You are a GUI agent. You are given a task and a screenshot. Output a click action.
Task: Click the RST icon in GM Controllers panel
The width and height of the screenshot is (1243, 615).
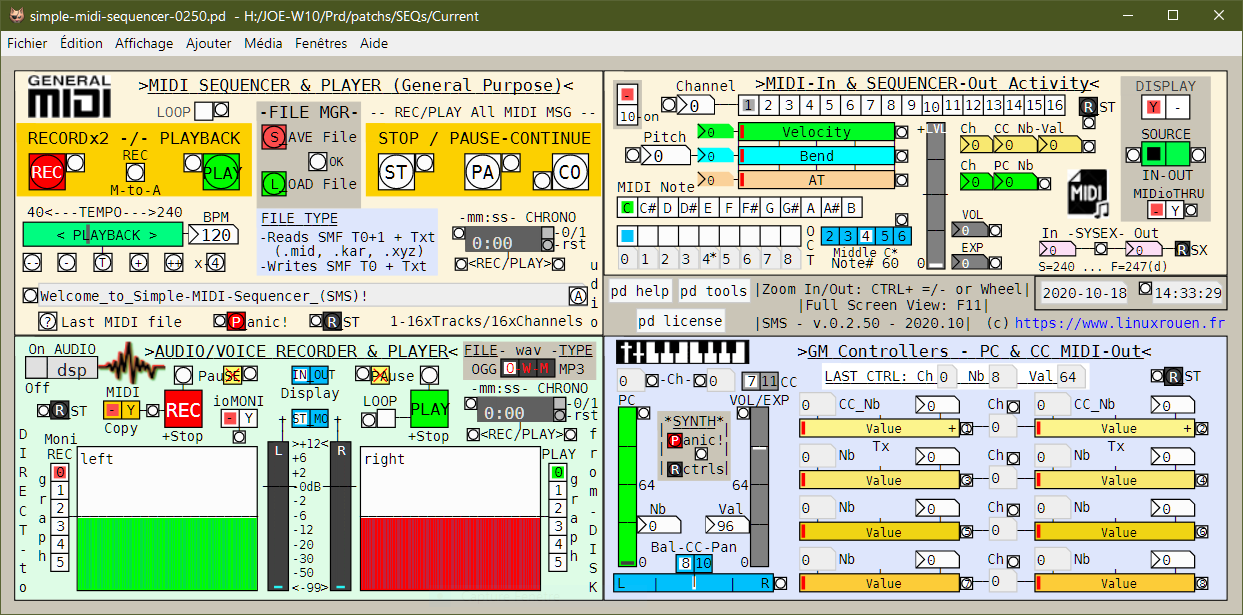click(x=1176, y=377)
